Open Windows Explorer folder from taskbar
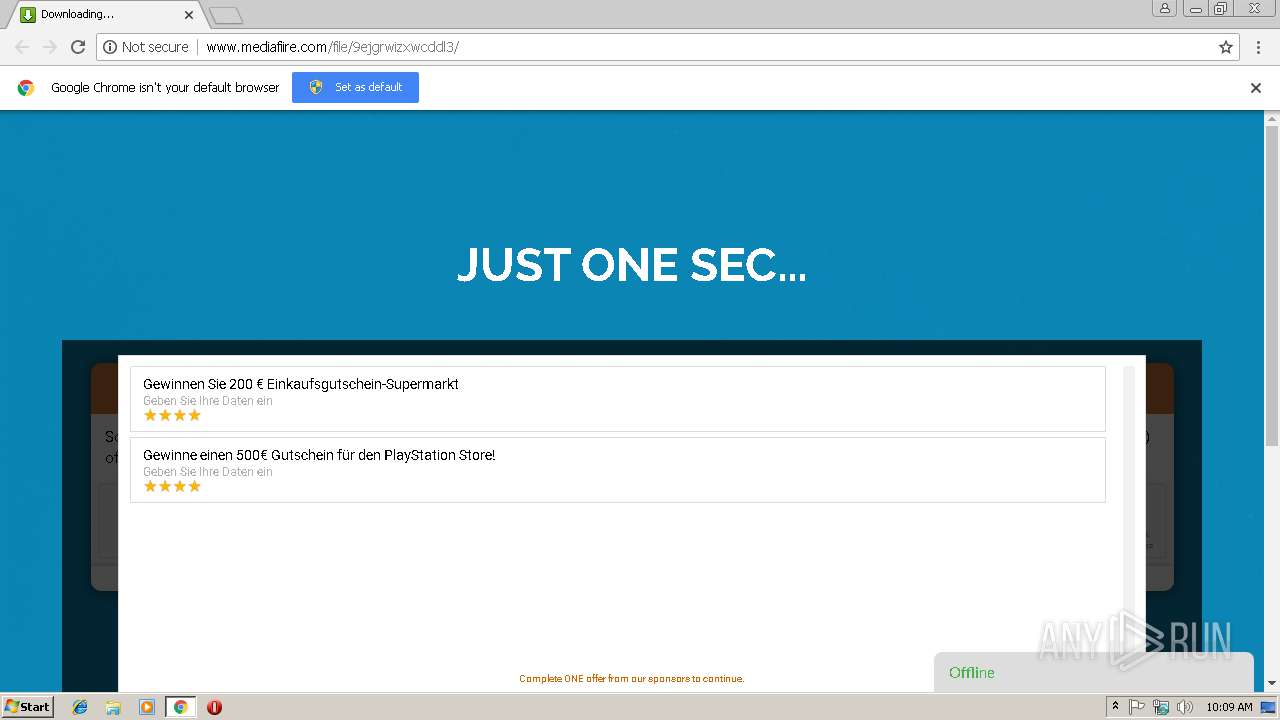Image resolution: width=1280 pixels, height=720 pixels. [x=113, y=707]
